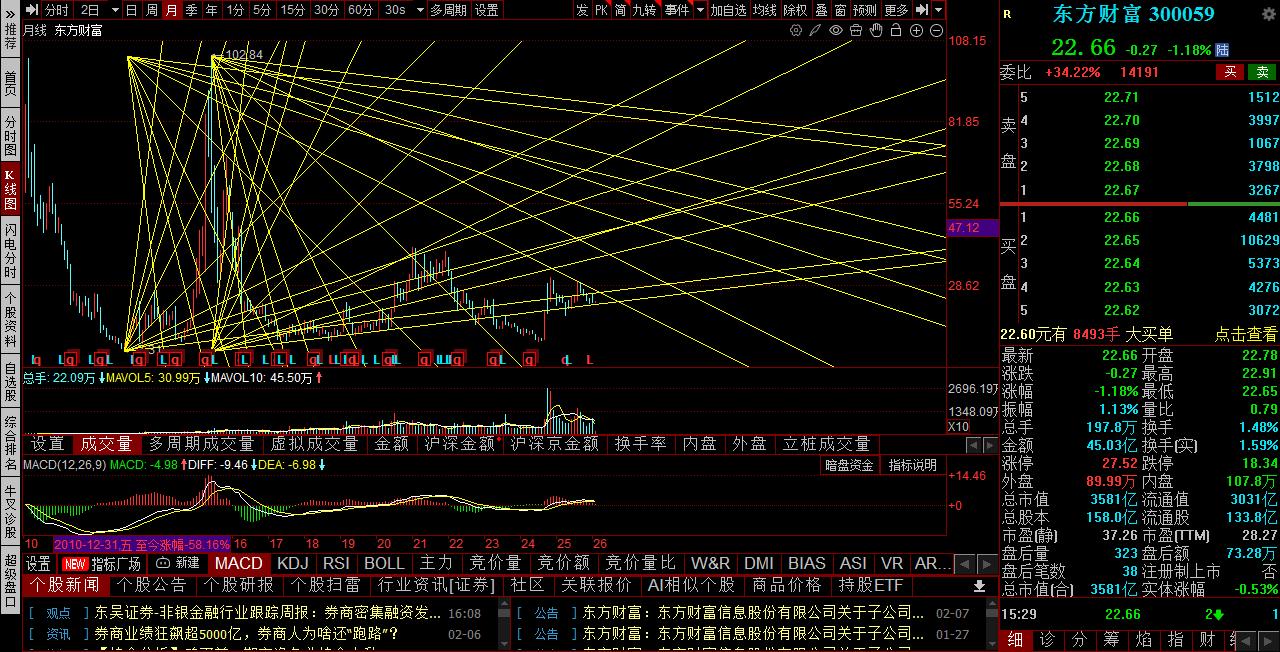Click the settings gear icon on the chart
The height and width of the screenshot is (652, 1280).
point(796,30)
